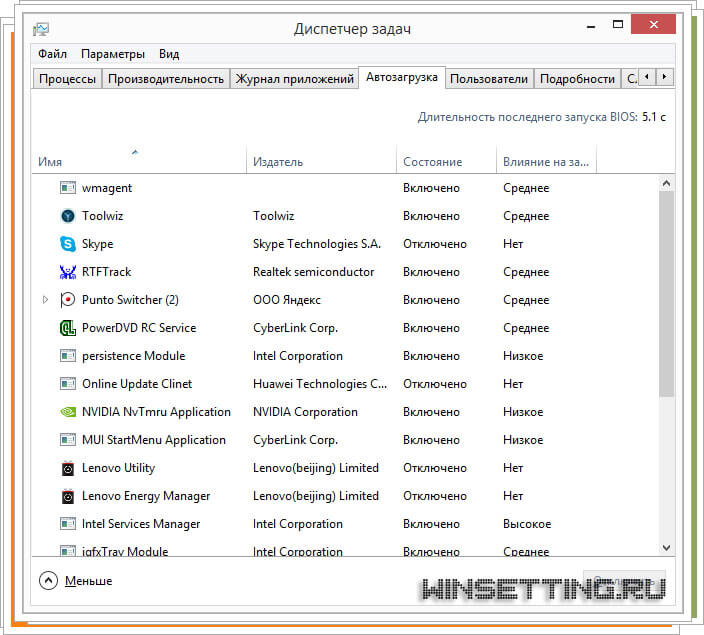Viewport: 704px width, 635px height.
Task: Select the PowerDVD RC Service icon
Action: [68, 328]
